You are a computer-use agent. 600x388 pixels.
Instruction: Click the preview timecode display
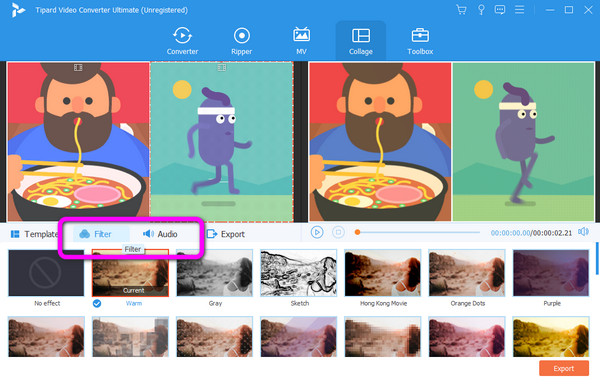click(531, 233)
